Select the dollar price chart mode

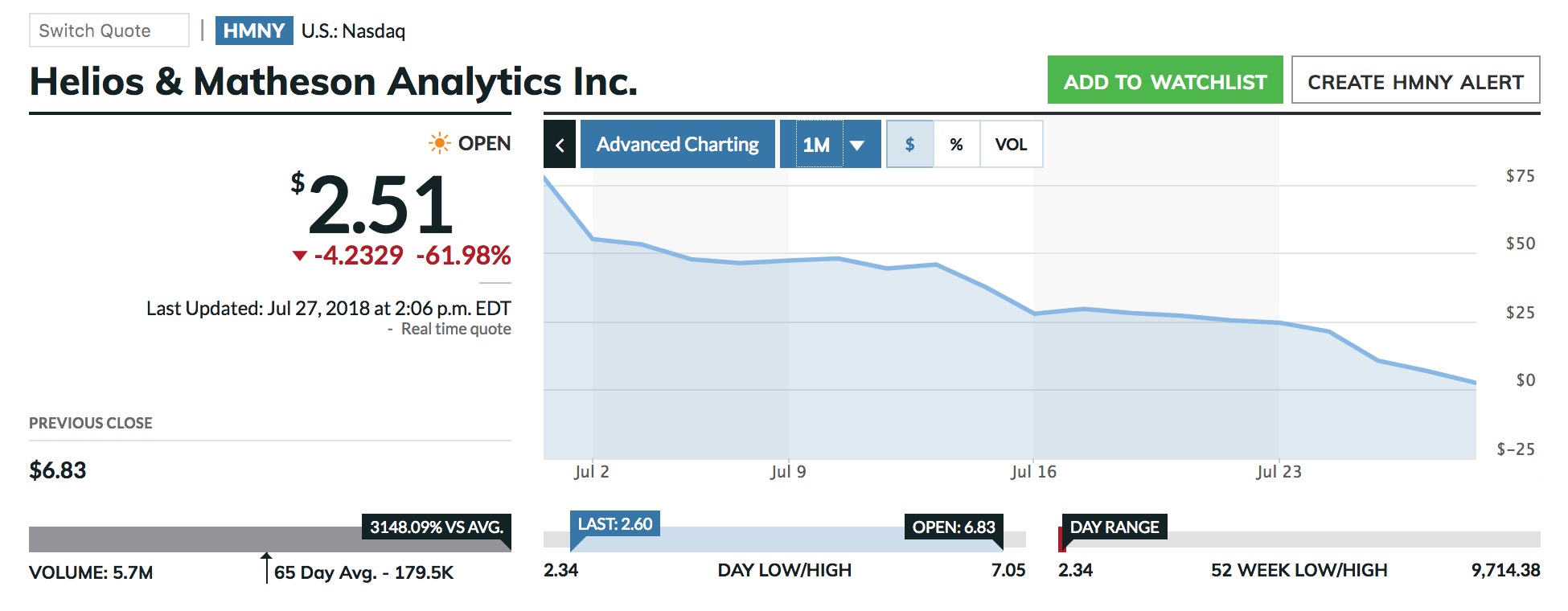pos(909,145)
